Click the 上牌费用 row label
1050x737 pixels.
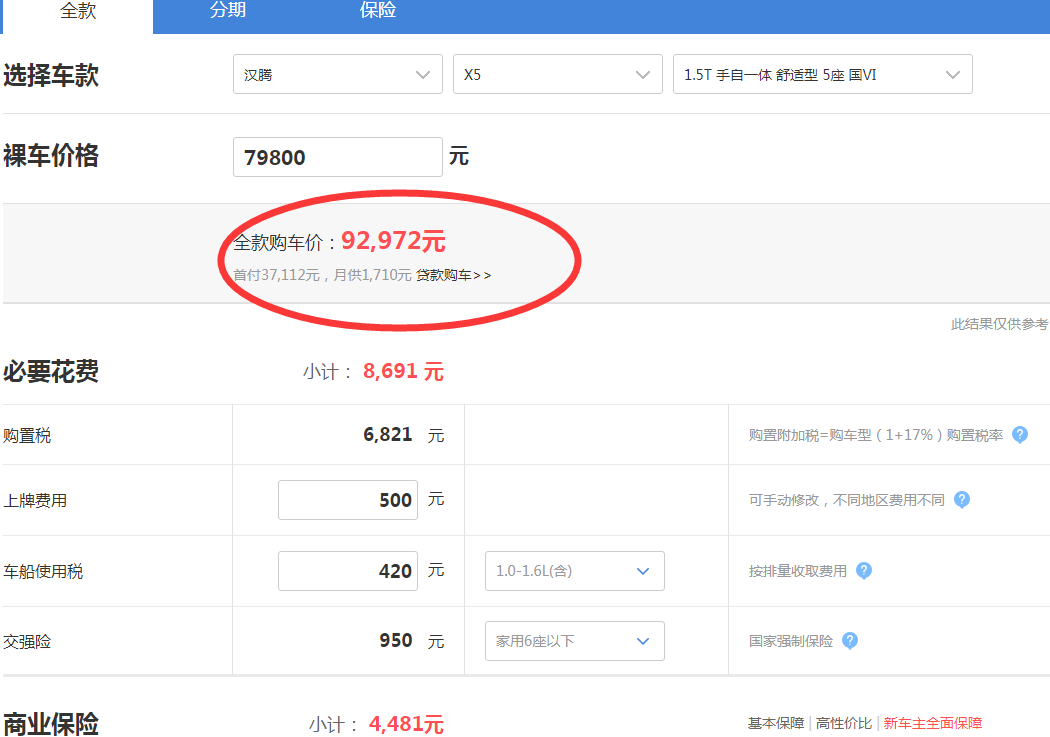tap(35, 501)
